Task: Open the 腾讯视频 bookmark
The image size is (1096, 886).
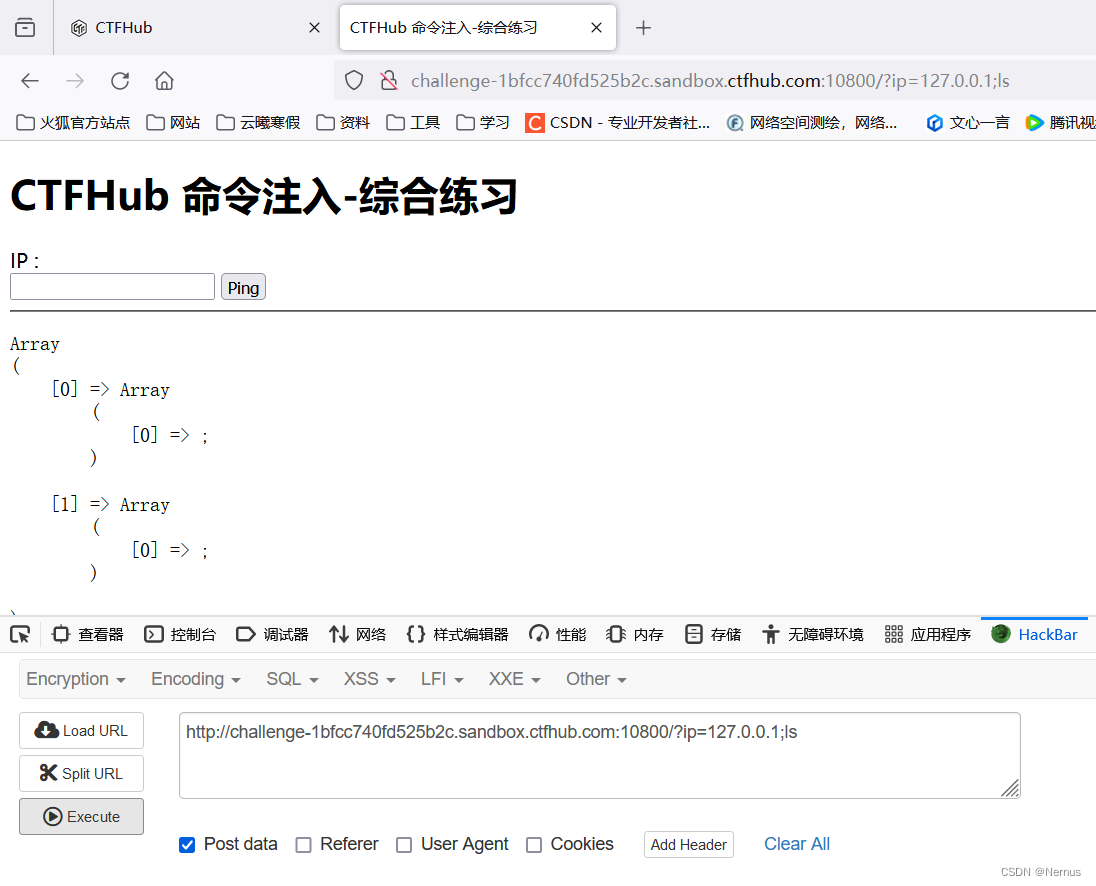Action: tap(1060, 123)
